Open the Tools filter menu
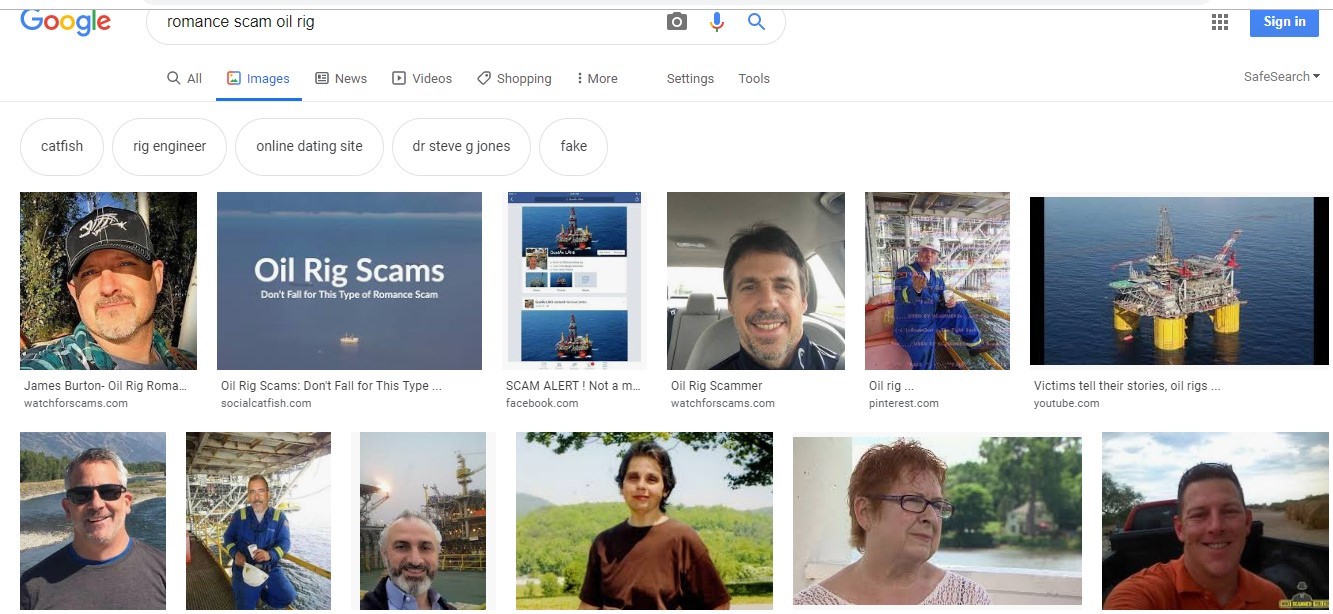Screen dimensions: 1333x614 [x=753, y=79]
